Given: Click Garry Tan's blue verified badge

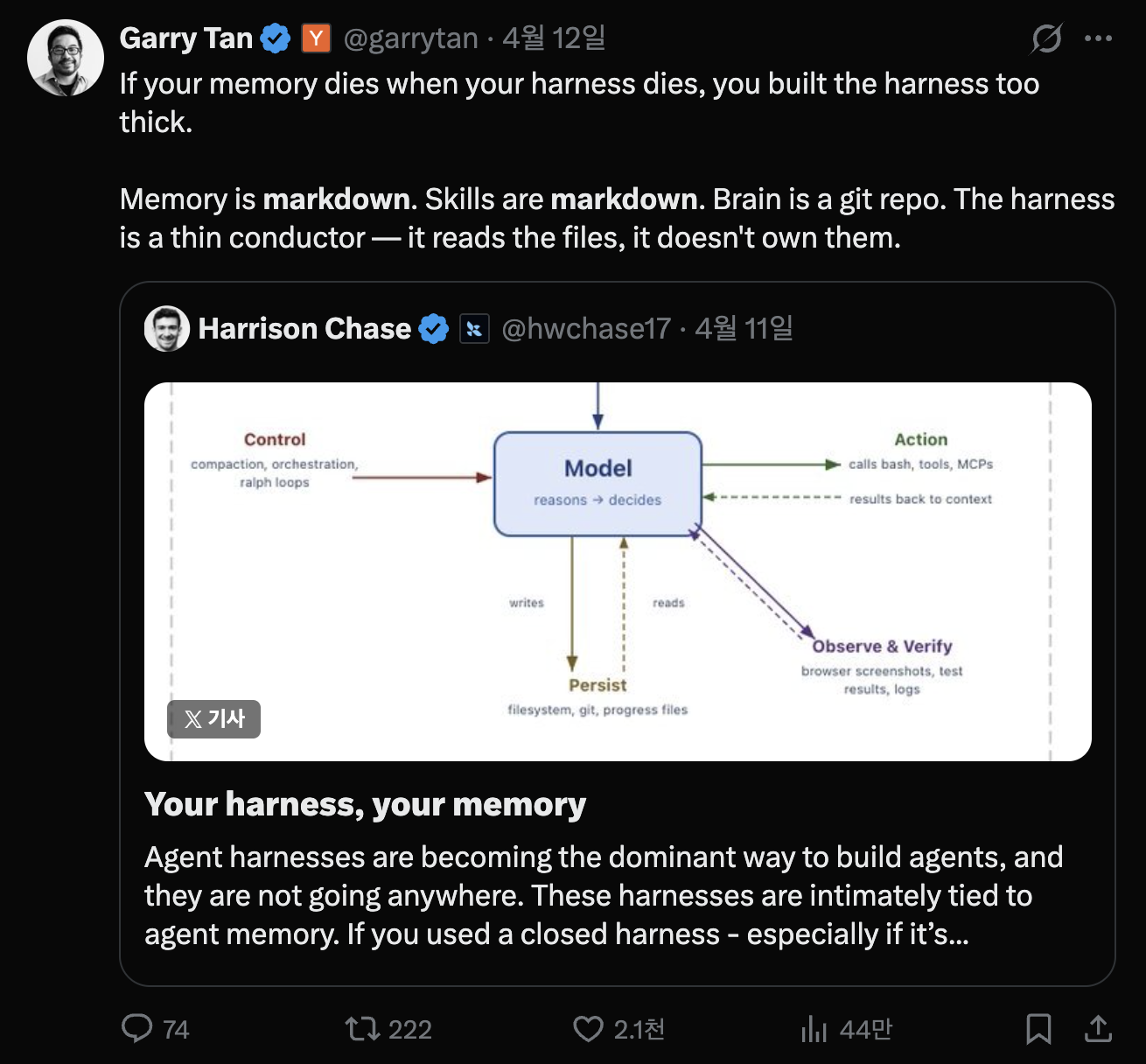Looking at the screenshot, I should coord(276,38).
